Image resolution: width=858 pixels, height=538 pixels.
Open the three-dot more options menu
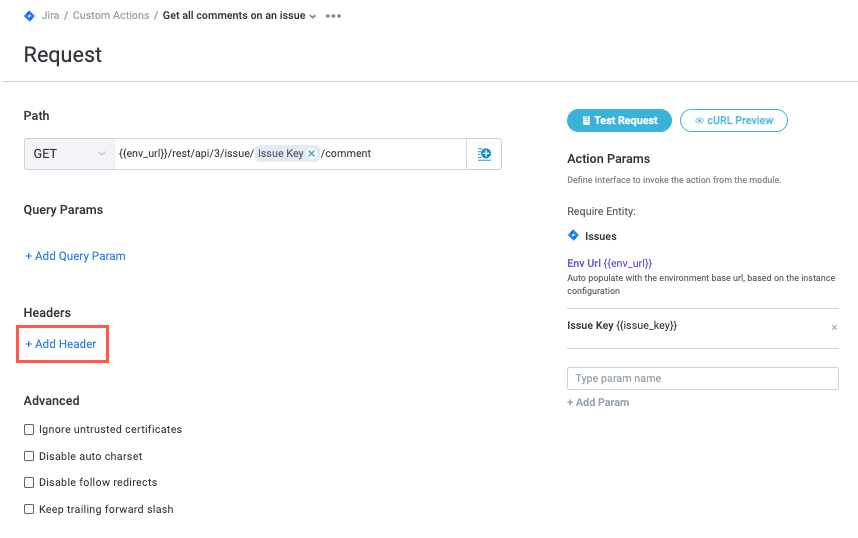(x=333, y=16)
